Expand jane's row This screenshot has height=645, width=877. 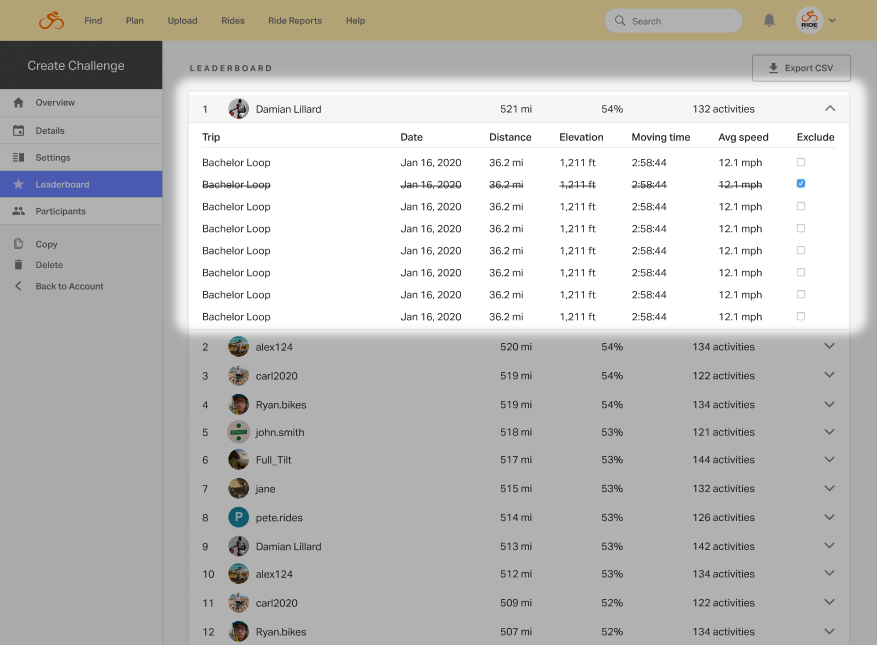829,488
